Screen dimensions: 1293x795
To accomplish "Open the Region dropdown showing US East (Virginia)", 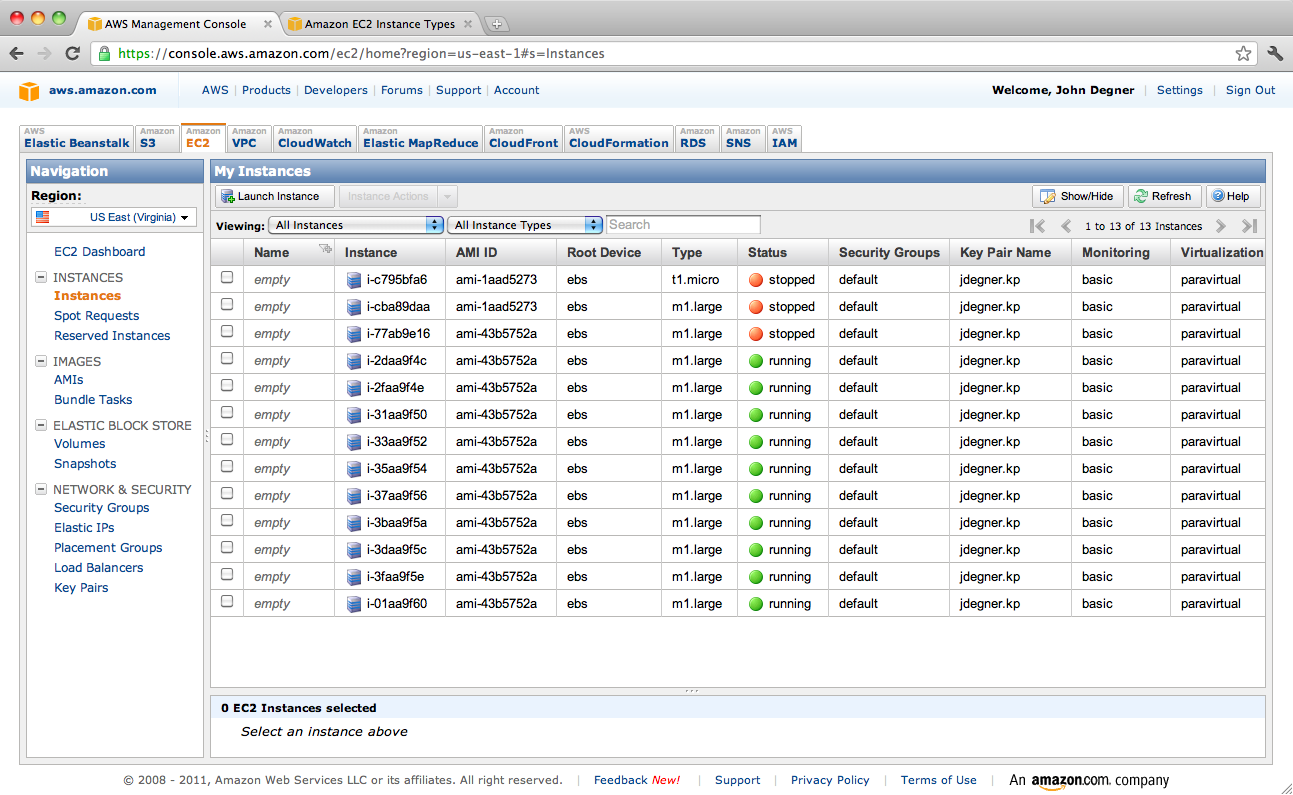I will click(114, 217).
